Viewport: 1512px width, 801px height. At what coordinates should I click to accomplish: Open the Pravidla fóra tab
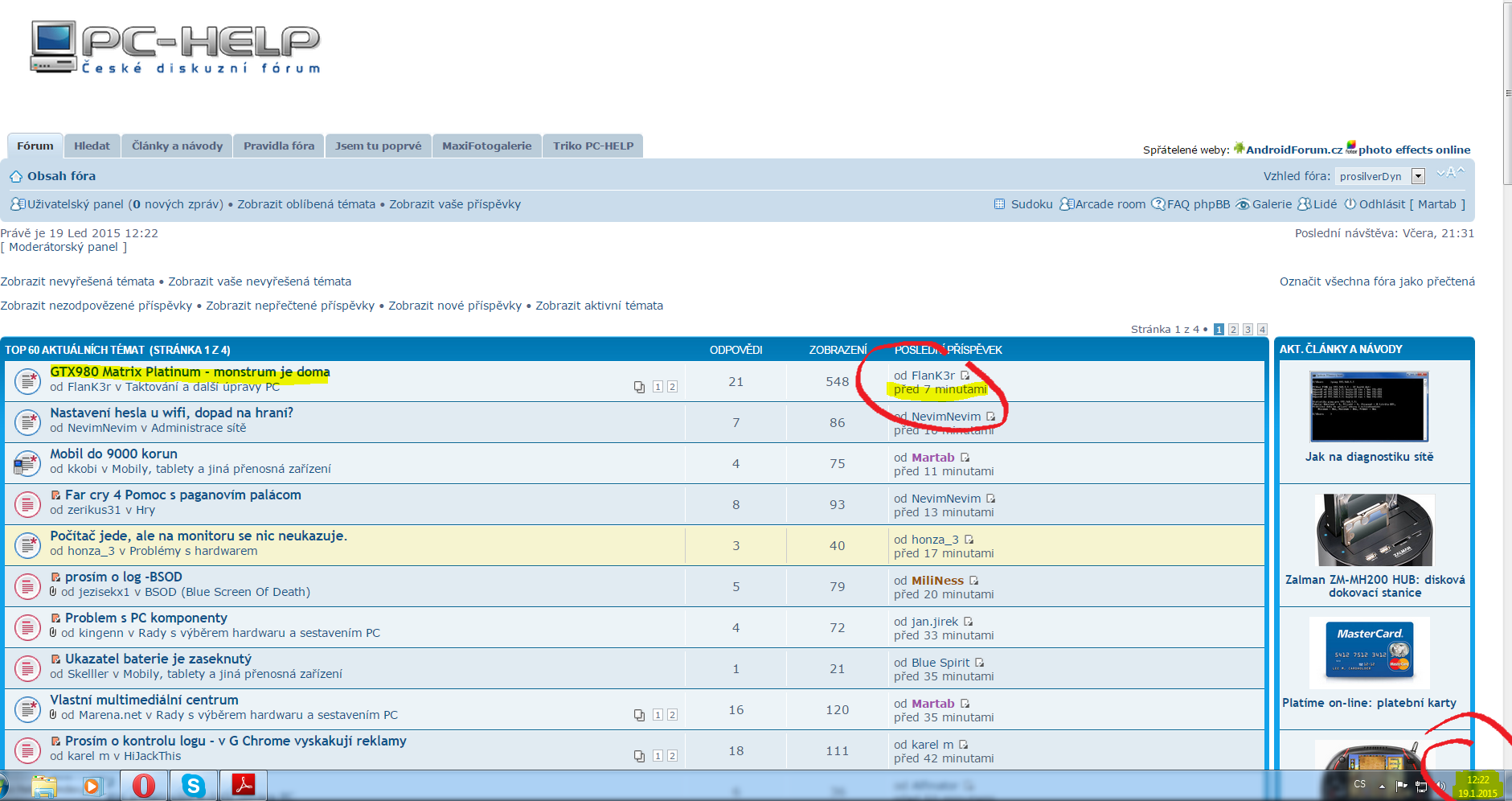279,146
